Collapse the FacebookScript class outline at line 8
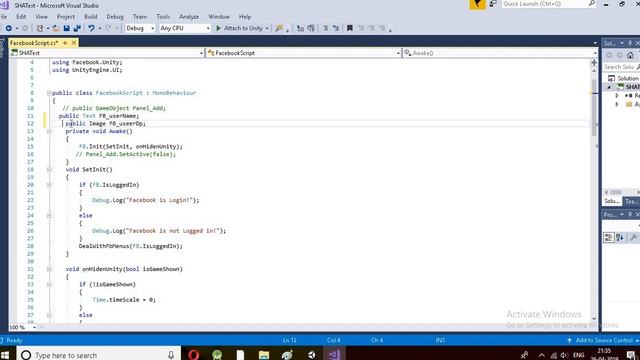The height and width of the screenshot is (360, 640). pyautogui.click(x=49, y=93)
